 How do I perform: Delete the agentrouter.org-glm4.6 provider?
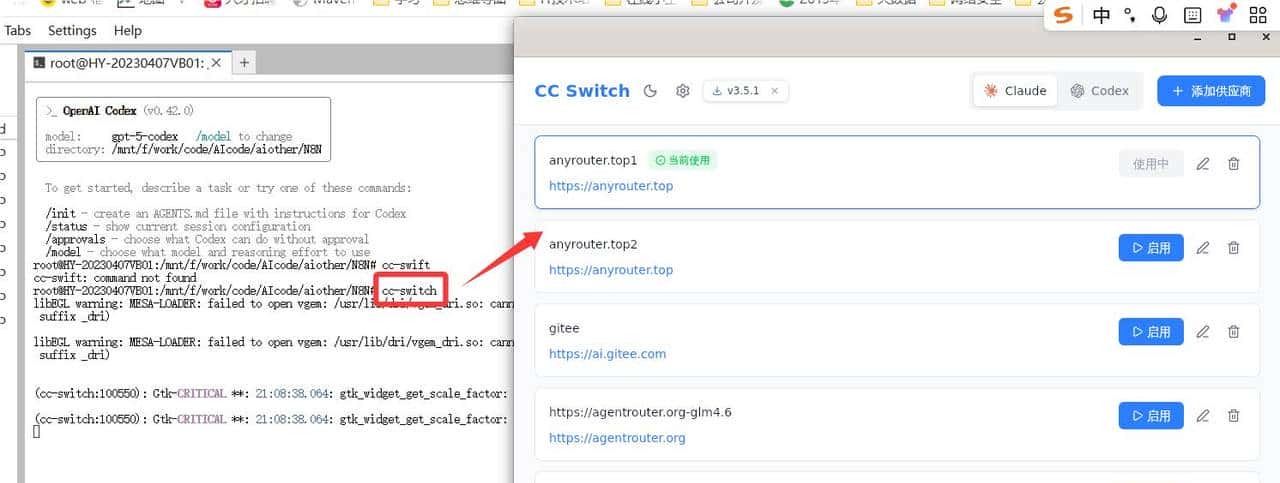pos(1234,415)
